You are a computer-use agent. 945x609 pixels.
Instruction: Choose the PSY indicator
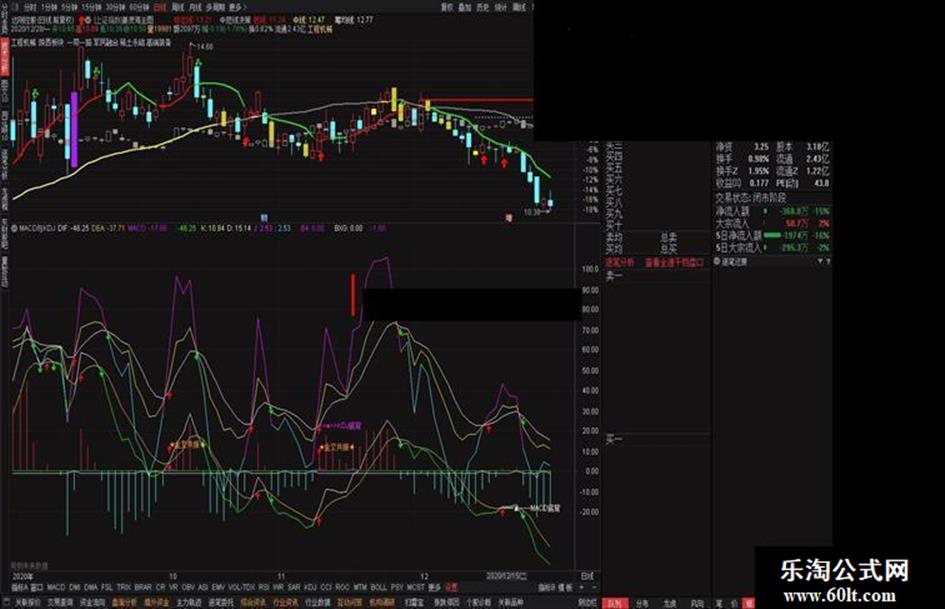(397, 587)
